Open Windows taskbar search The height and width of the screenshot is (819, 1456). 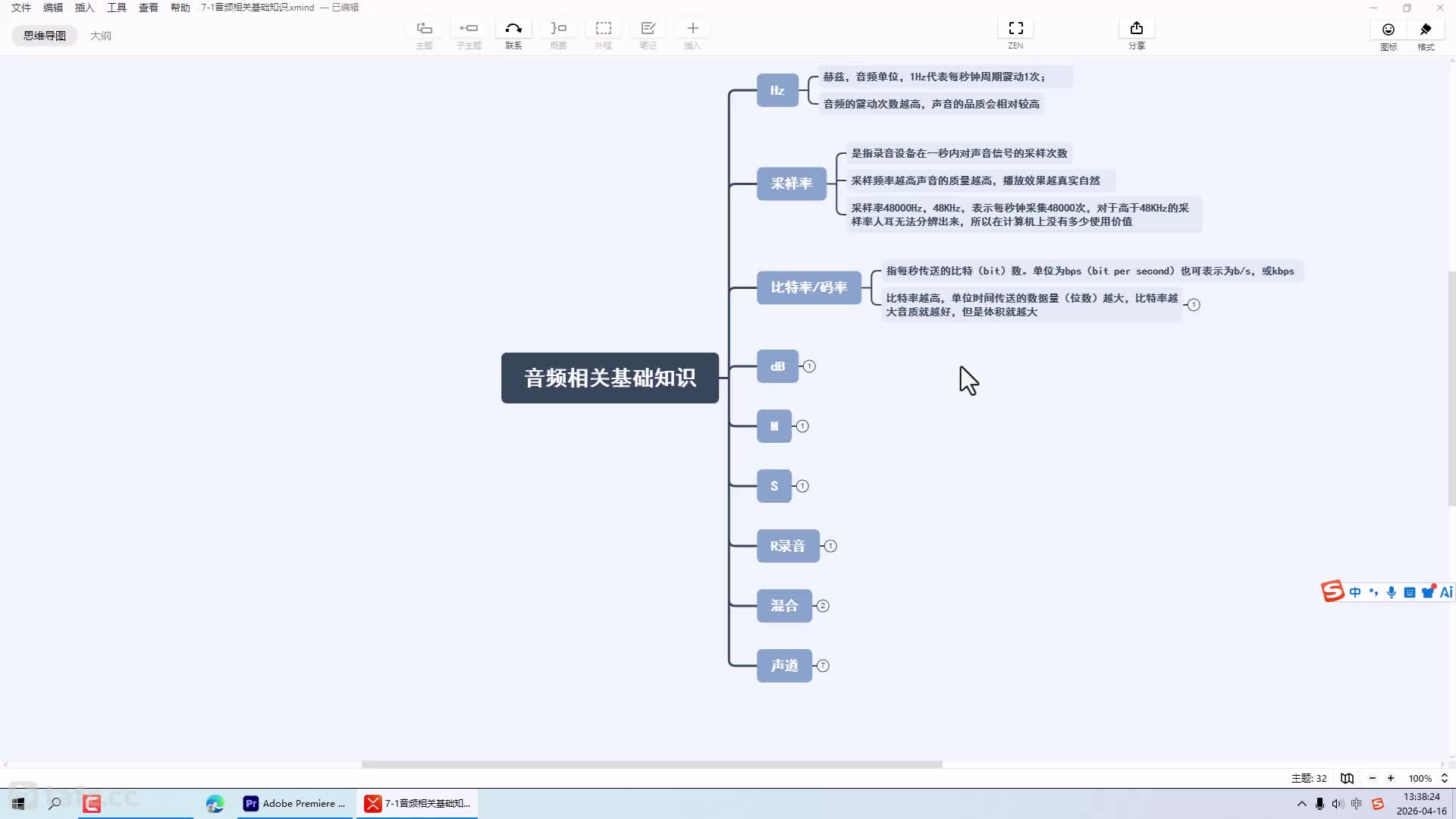(x=55, y=803)
